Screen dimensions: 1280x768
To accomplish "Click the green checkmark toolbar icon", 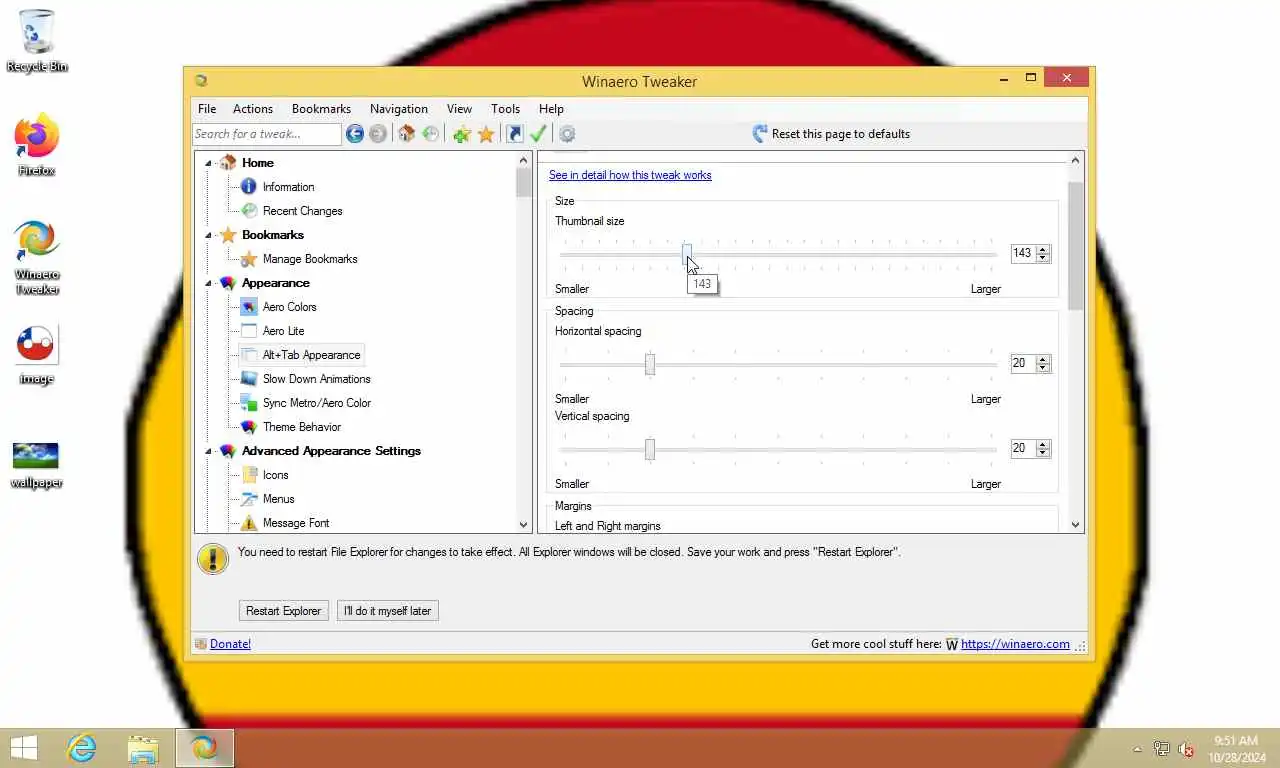I will point(538,134).
